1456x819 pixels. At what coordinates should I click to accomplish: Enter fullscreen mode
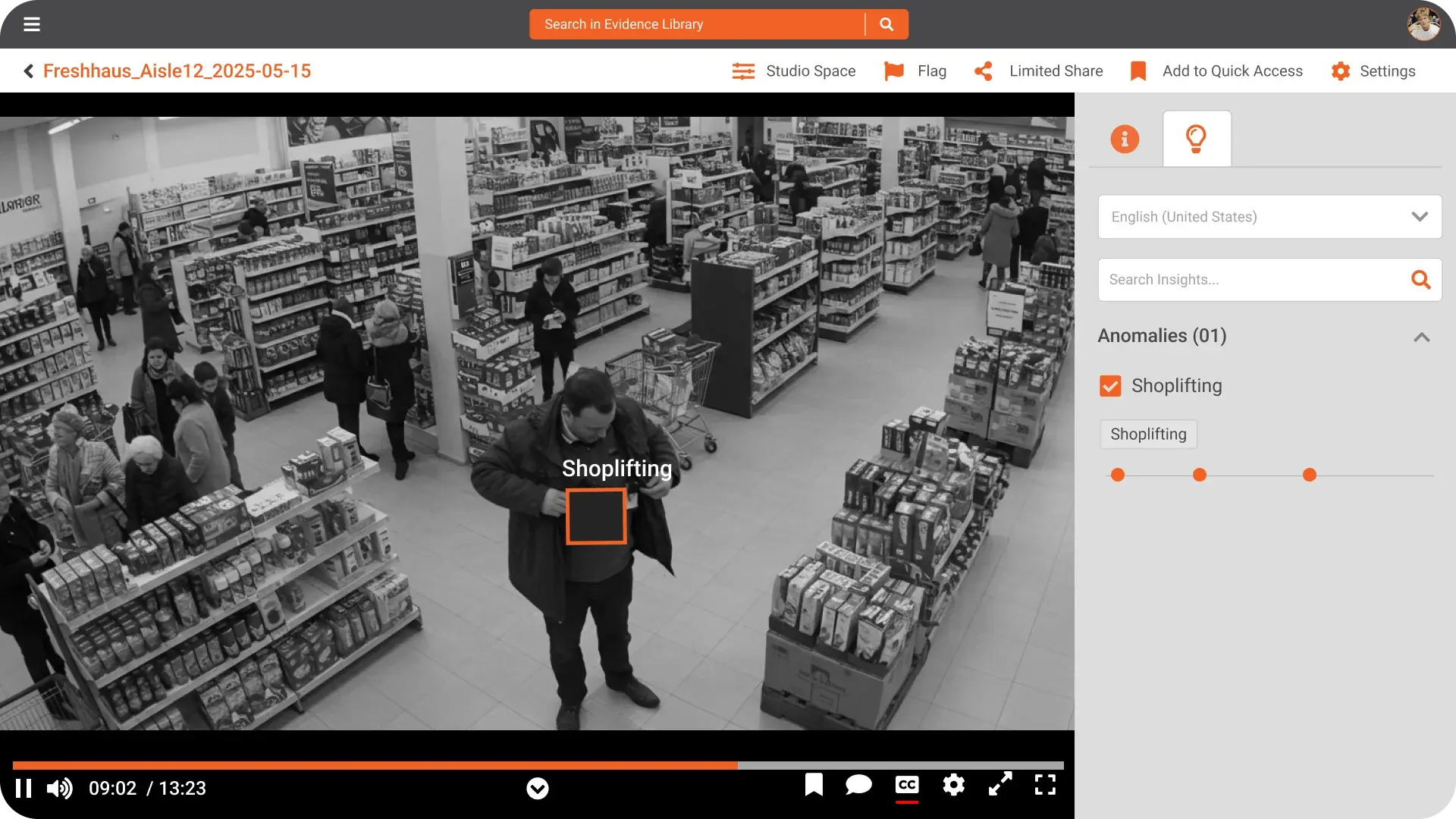1045,785
